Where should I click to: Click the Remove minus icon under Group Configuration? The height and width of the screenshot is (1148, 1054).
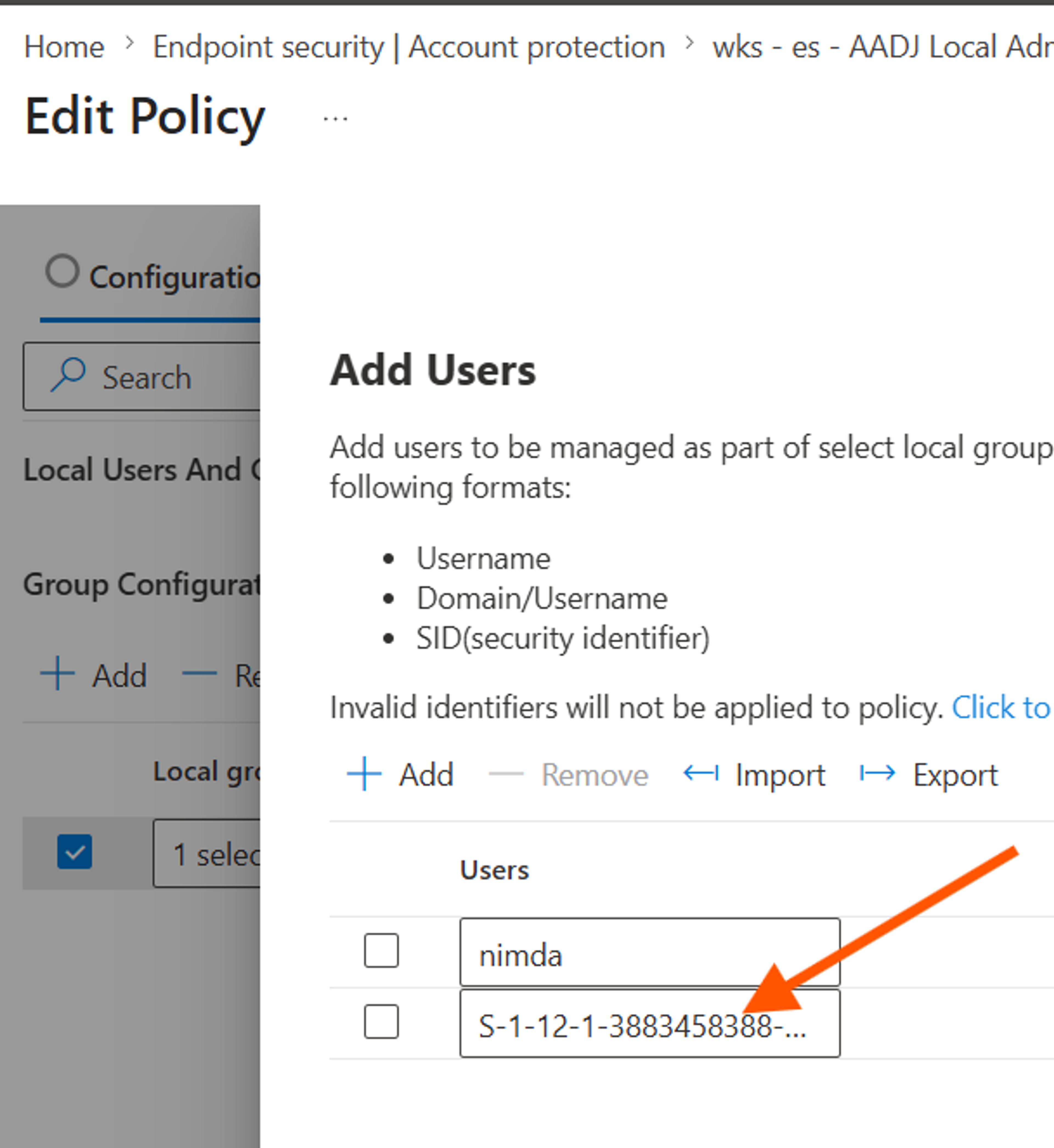[199, 674]
